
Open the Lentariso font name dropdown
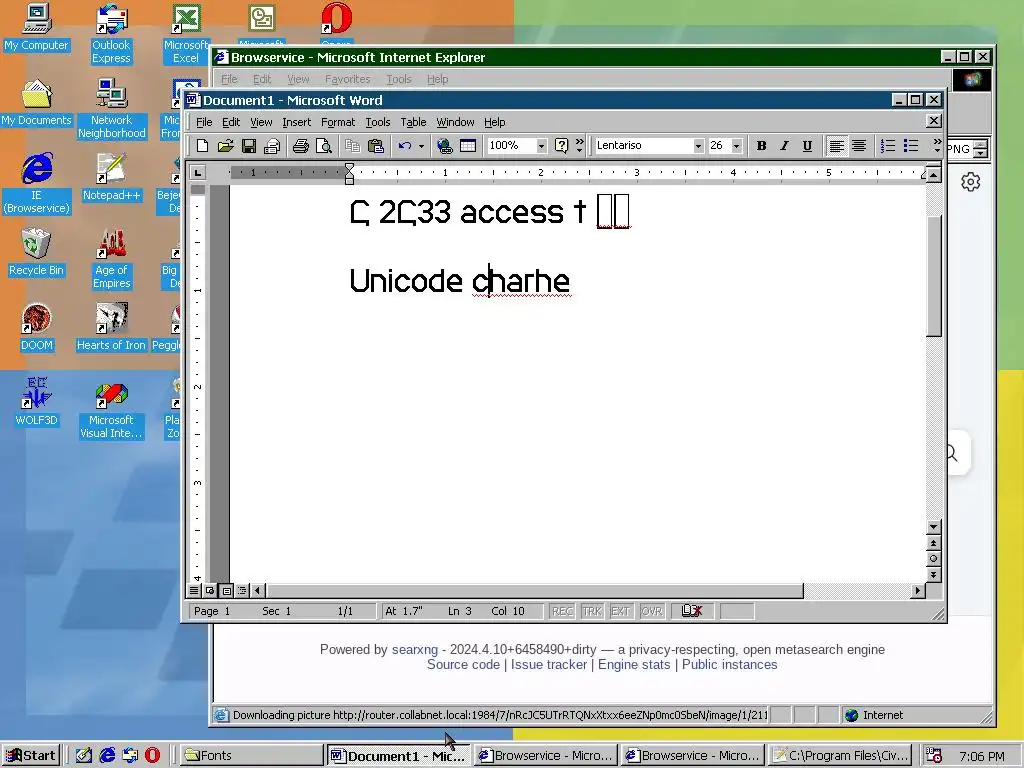click(698, 146)
